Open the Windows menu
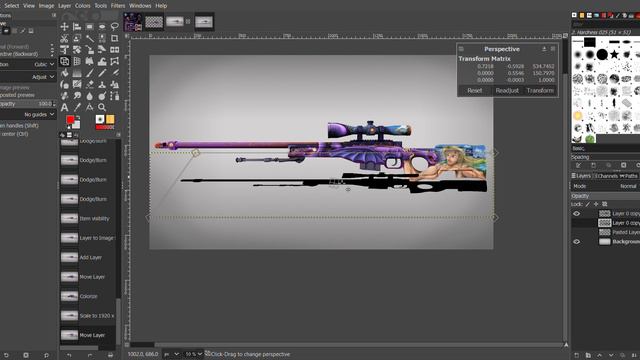 (140, 6)
